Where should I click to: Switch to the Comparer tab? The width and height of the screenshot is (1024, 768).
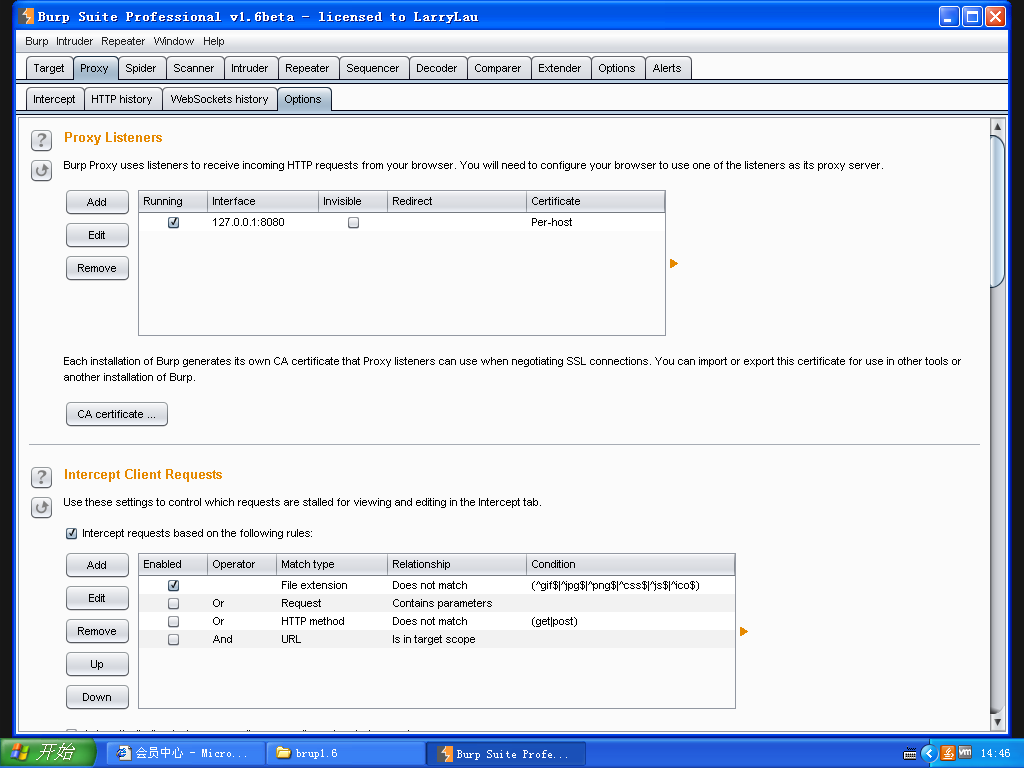click(x=498, y=68)
